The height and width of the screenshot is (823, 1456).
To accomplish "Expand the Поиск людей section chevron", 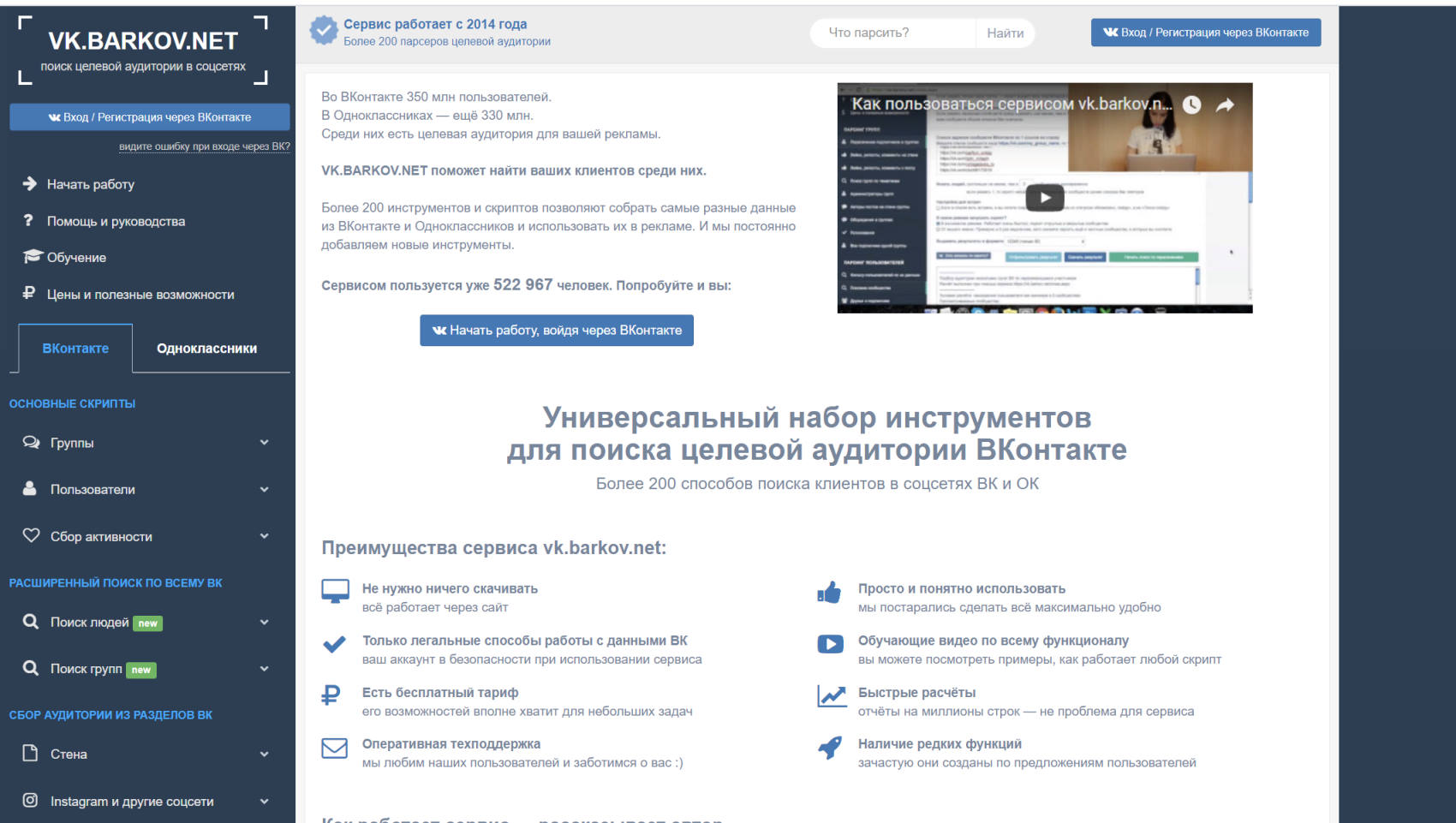I will click(264, 623).
